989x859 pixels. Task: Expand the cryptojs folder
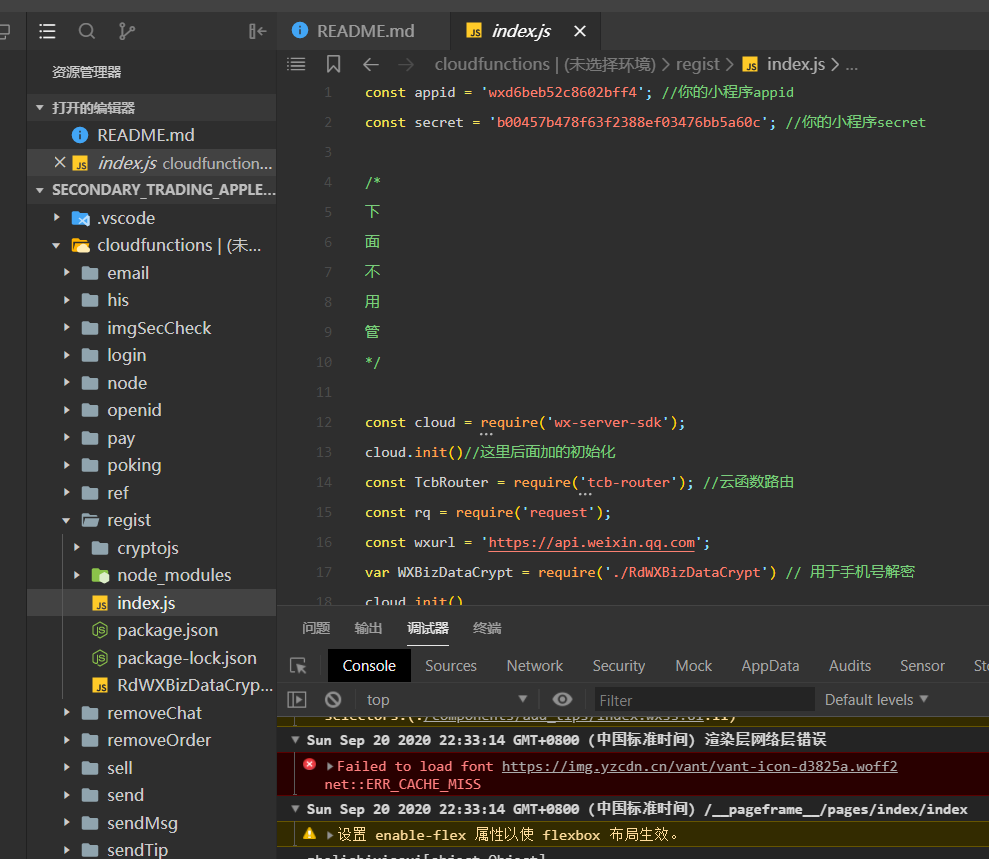click(77, 547)
